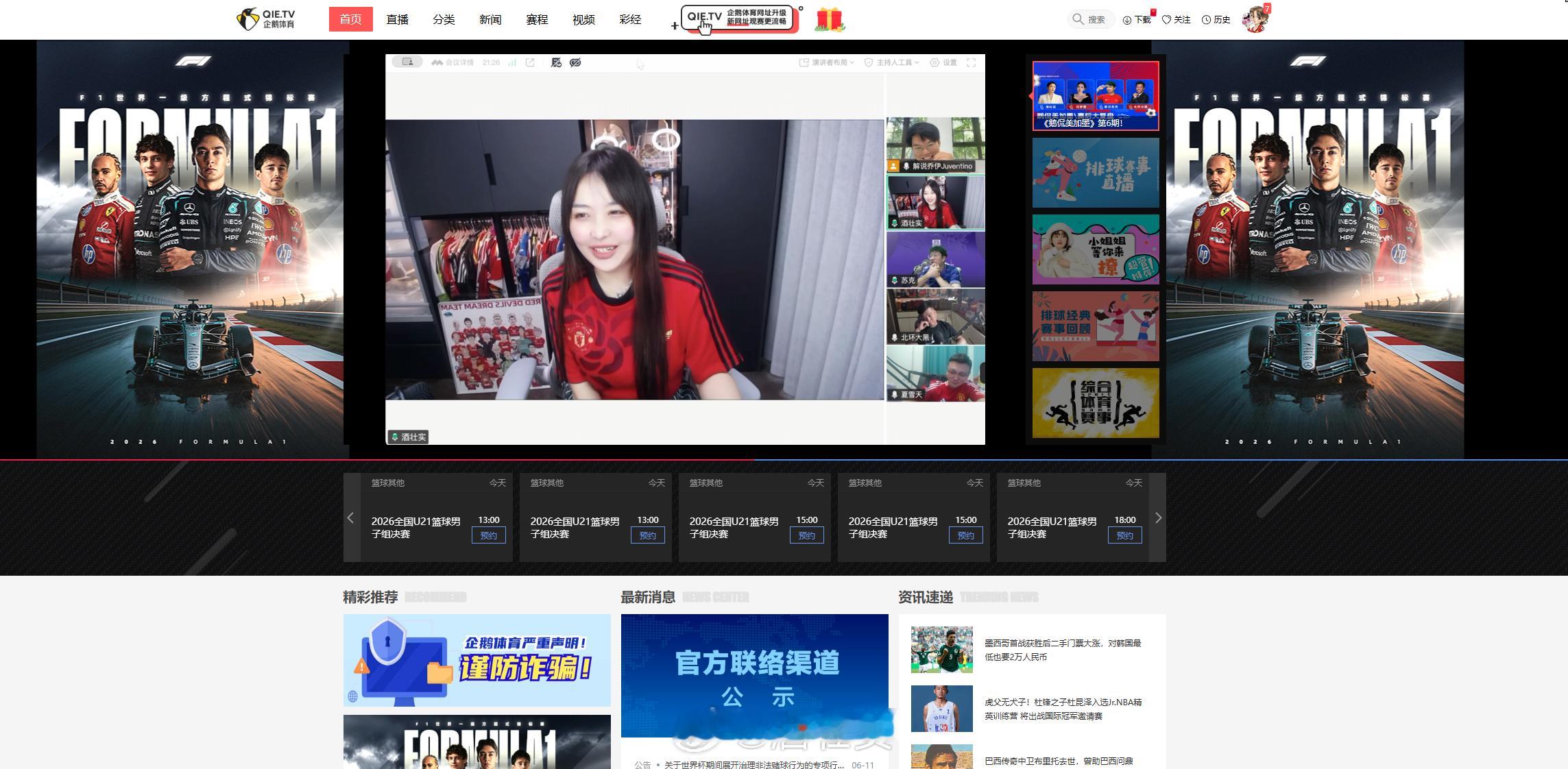
Task: Open the 视频 videos tab
Action: 583,20
